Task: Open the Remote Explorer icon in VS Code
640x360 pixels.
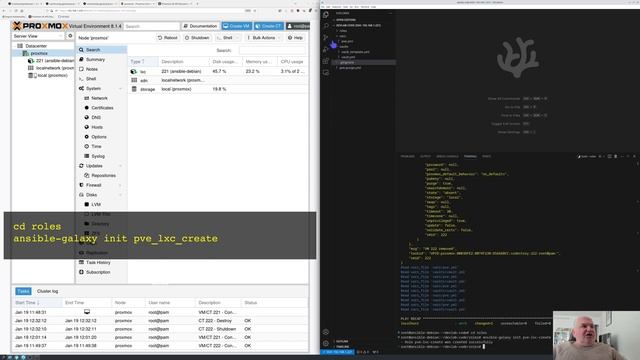Action: click(326, 73)
